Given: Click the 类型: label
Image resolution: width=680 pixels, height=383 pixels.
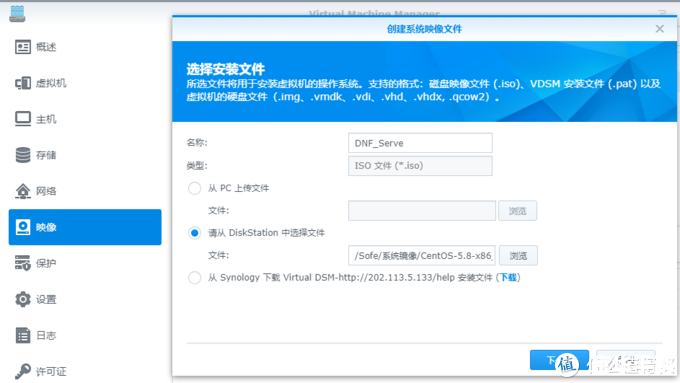Looking at the screenshot, I should click(x=197, y=166).
